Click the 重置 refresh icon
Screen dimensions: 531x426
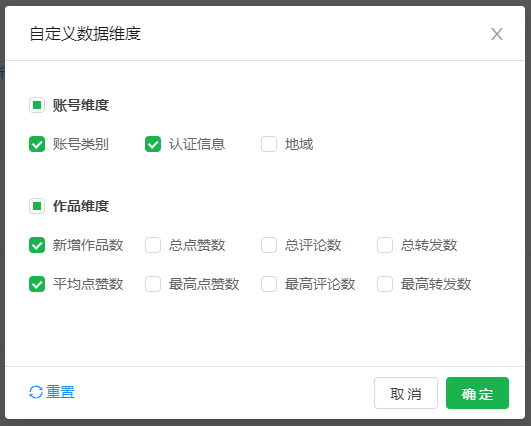(x=36, y=392)
